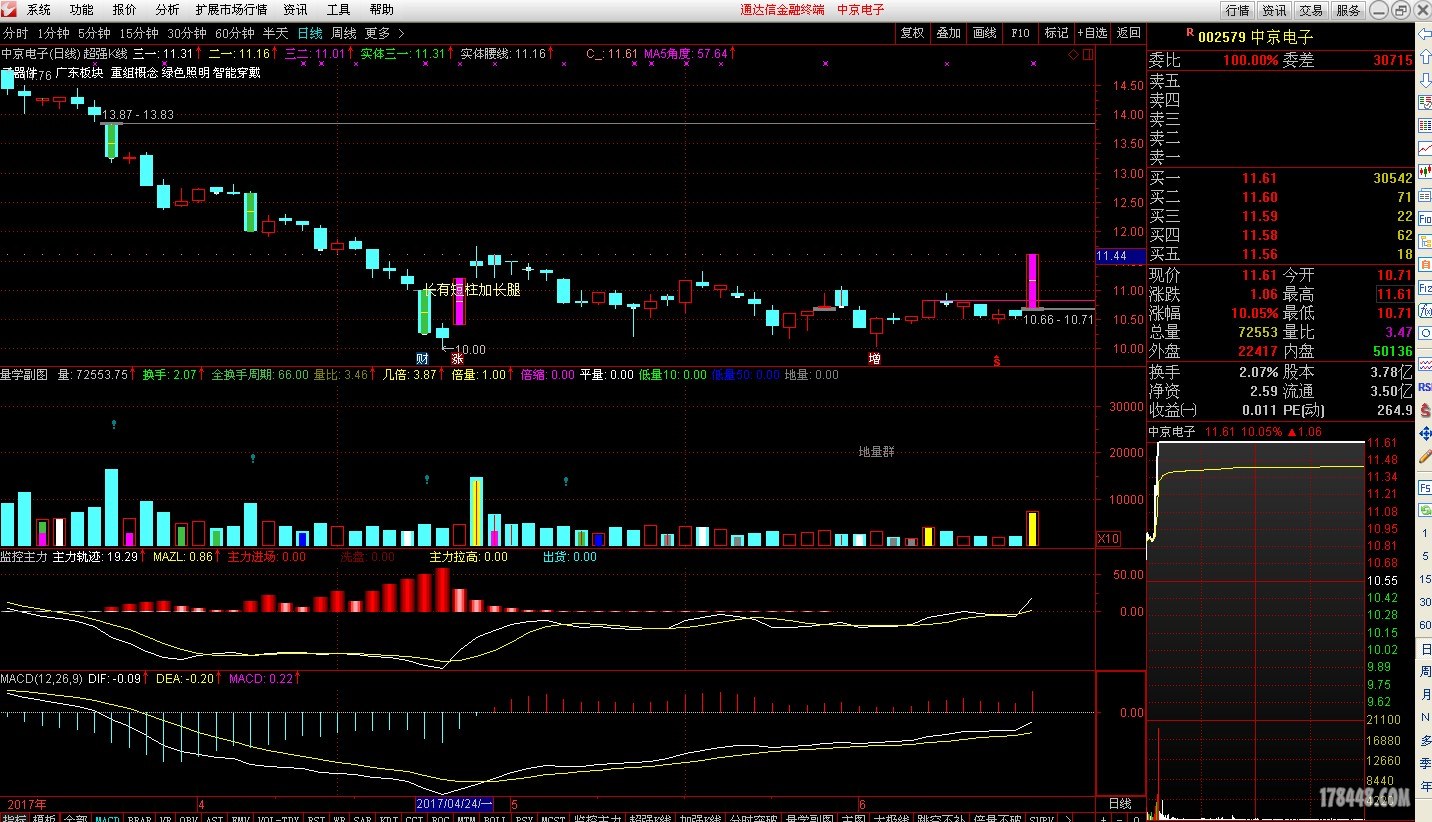Click the up arrow sidebar icon

[x=1424, y=57]
